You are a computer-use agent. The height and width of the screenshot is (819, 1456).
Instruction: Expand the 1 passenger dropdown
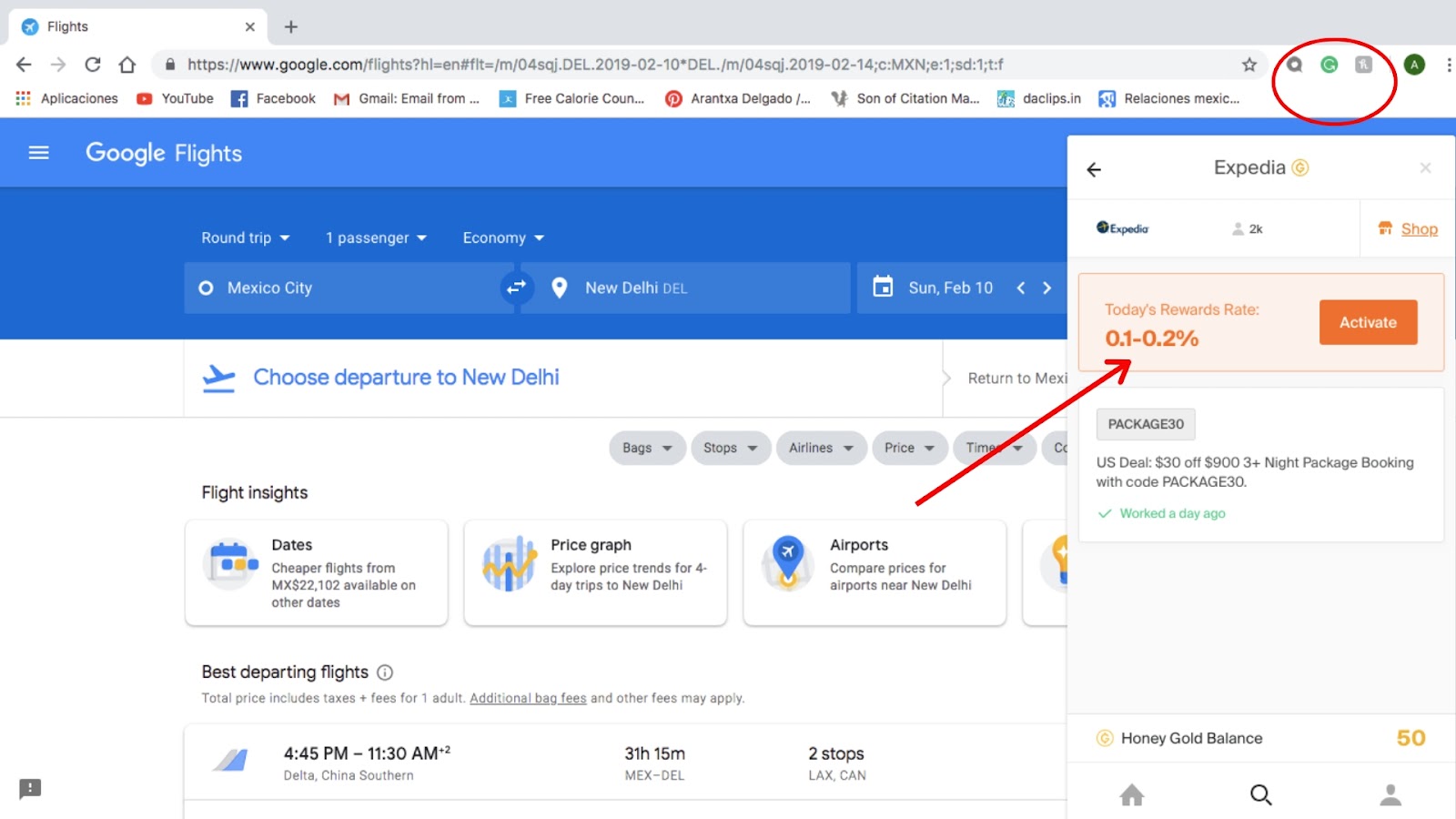376,238
